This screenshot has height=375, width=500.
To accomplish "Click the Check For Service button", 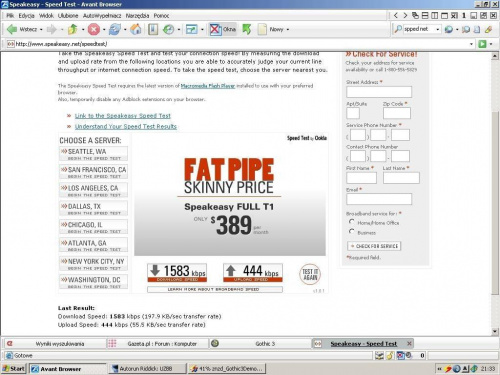I will coord(374,246).
